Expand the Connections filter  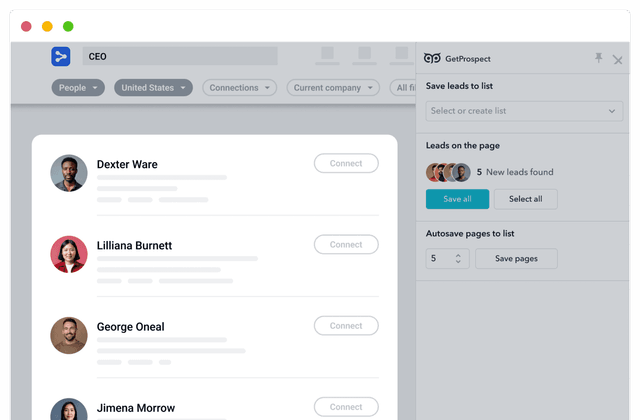(240, 88)
